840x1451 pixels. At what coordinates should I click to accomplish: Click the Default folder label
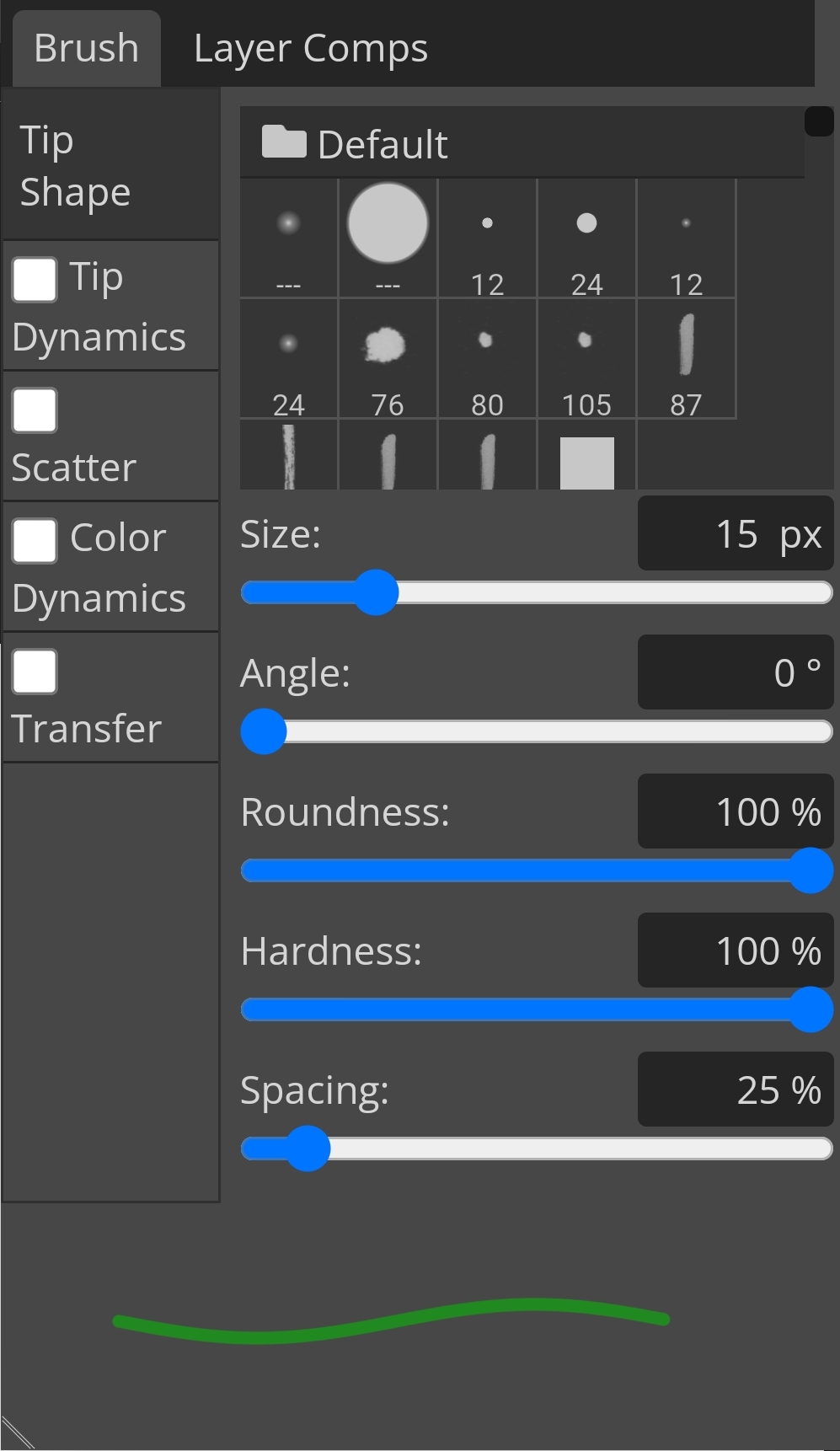tap(382, 144)
